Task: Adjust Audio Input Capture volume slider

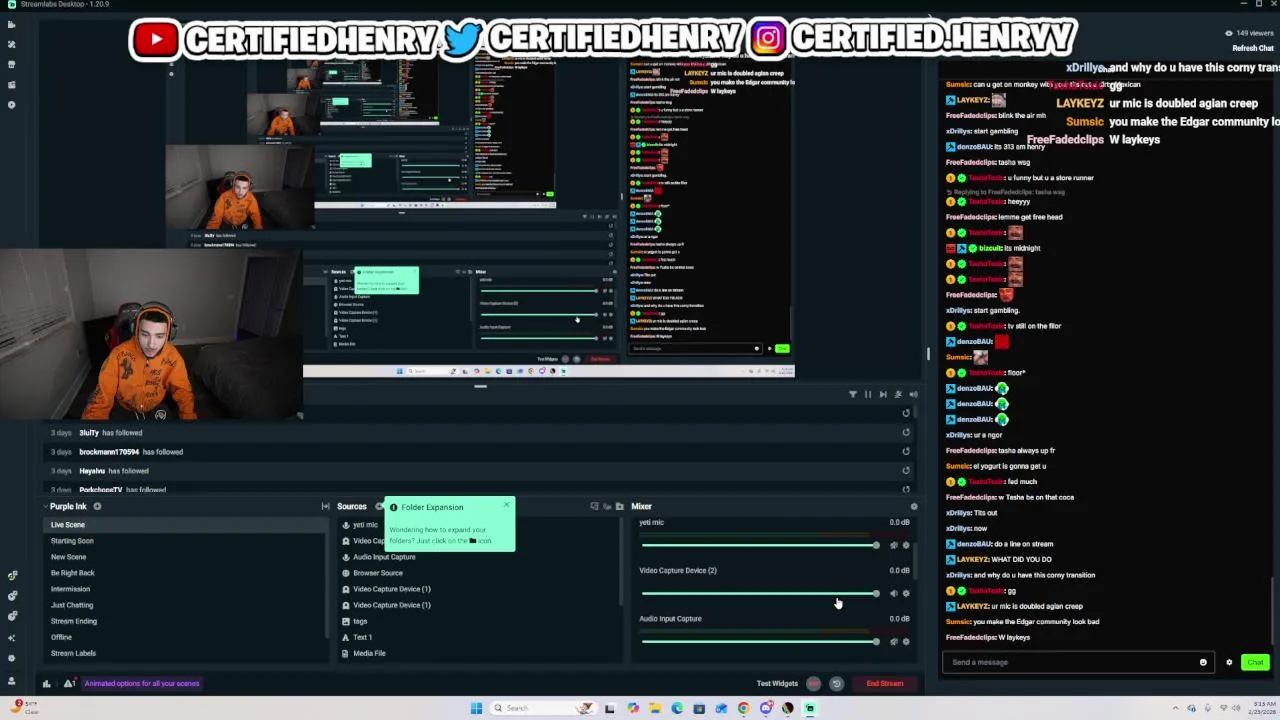Action: pos(760,641)
